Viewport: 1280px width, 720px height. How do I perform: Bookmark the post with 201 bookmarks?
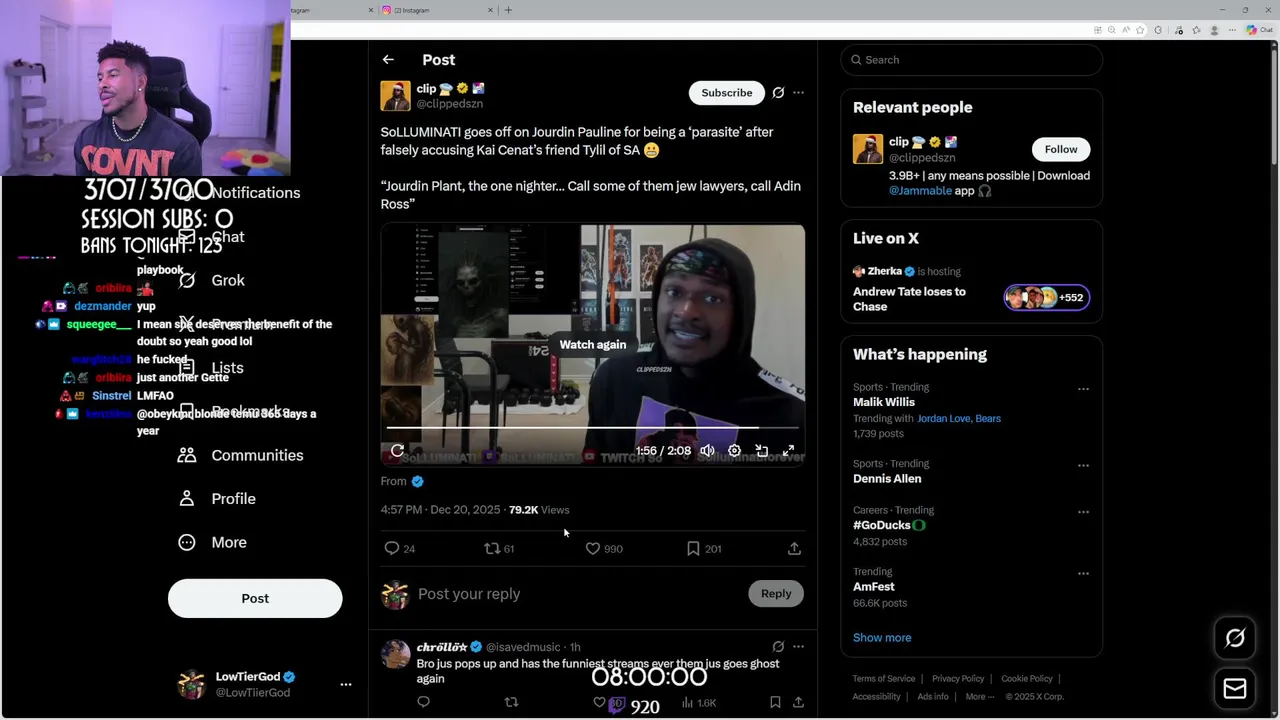(703, 549)
